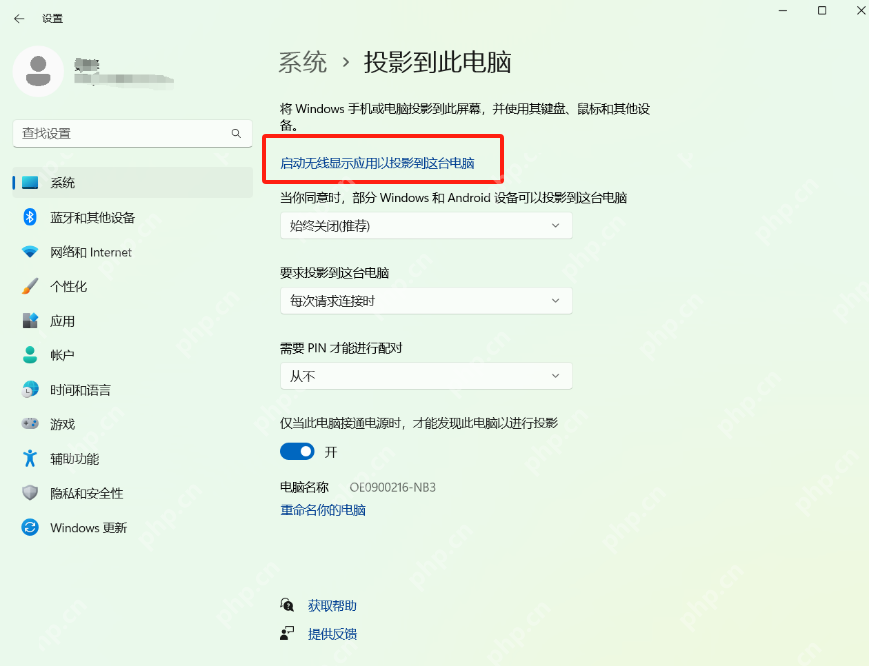Close the Settings window
871x666 pixels.
click(x=861, y=11)
